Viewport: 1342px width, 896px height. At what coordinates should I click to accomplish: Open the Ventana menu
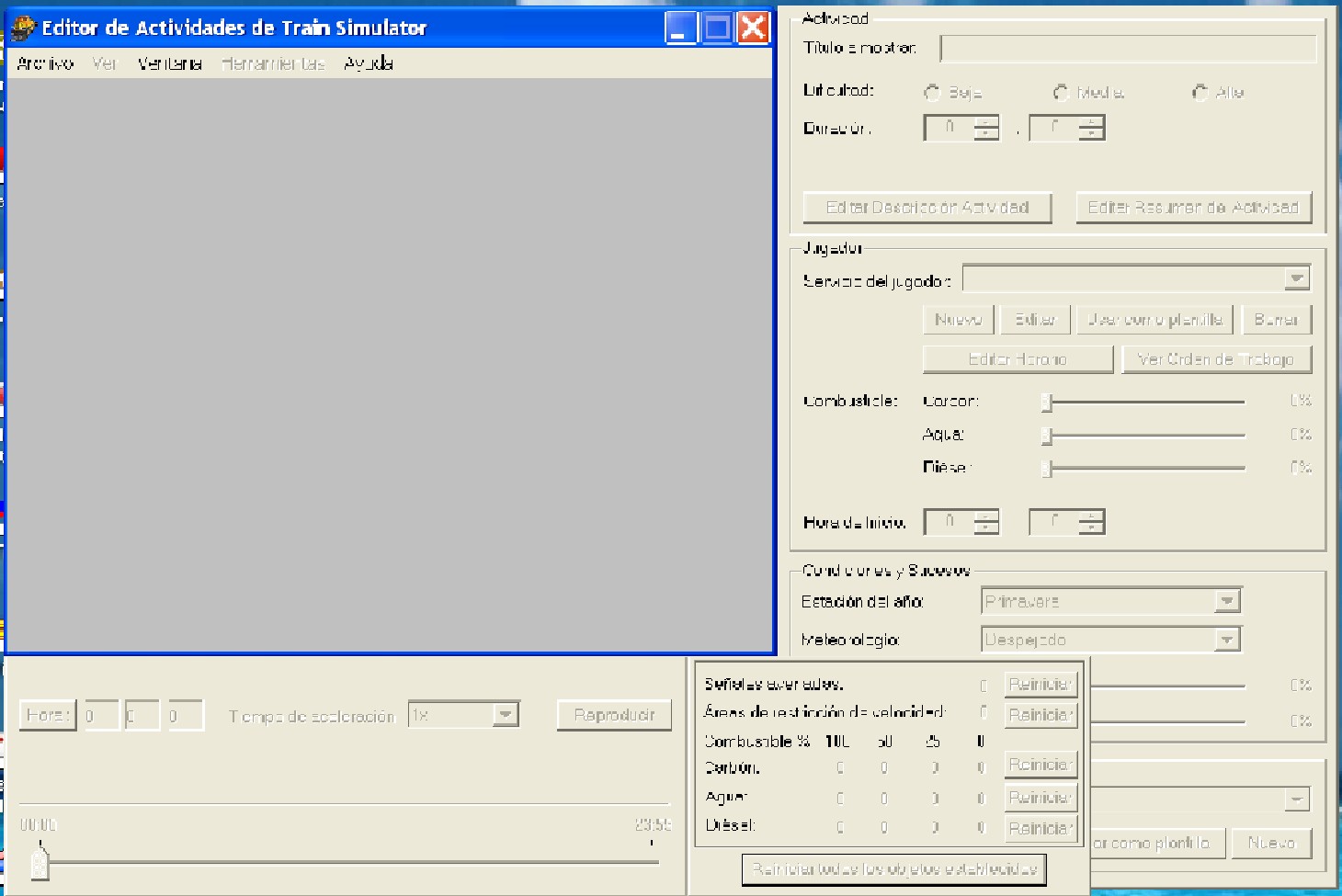[169, 63]
